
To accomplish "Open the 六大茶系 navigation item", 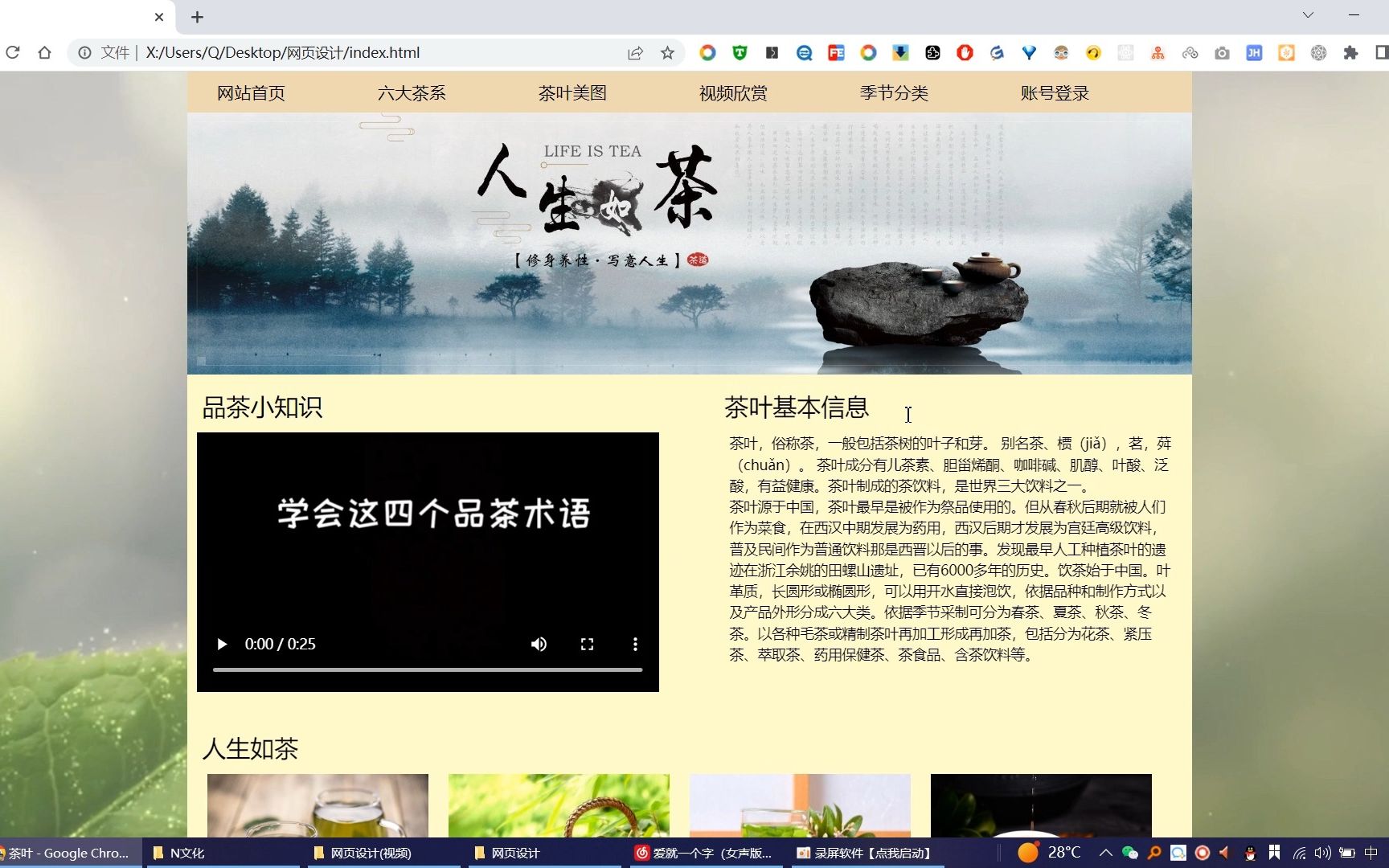I will click(412, 93).
